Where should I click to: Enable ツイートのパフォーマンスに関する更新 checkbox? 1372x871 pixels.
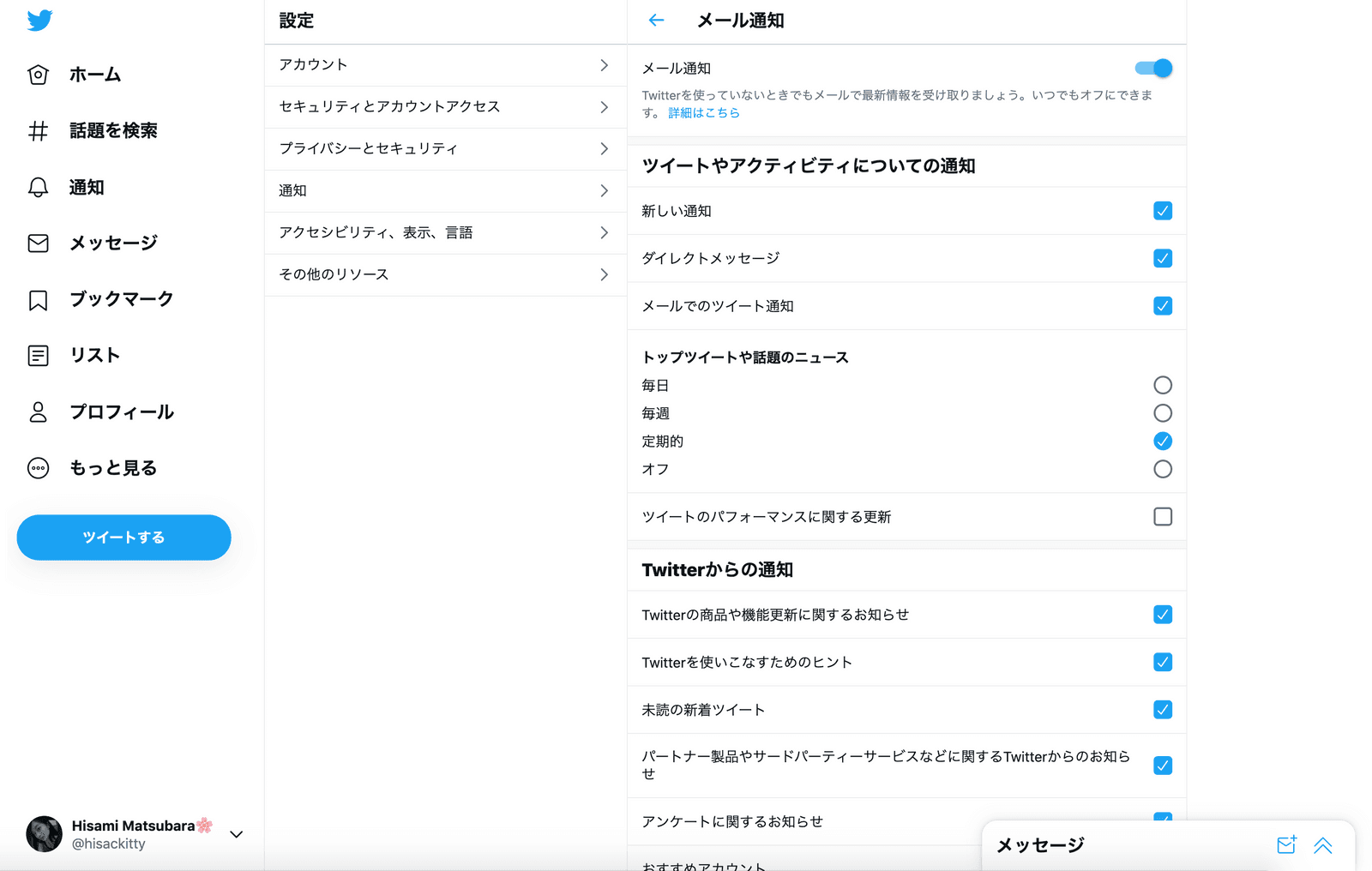click(x=1163, y=517)
